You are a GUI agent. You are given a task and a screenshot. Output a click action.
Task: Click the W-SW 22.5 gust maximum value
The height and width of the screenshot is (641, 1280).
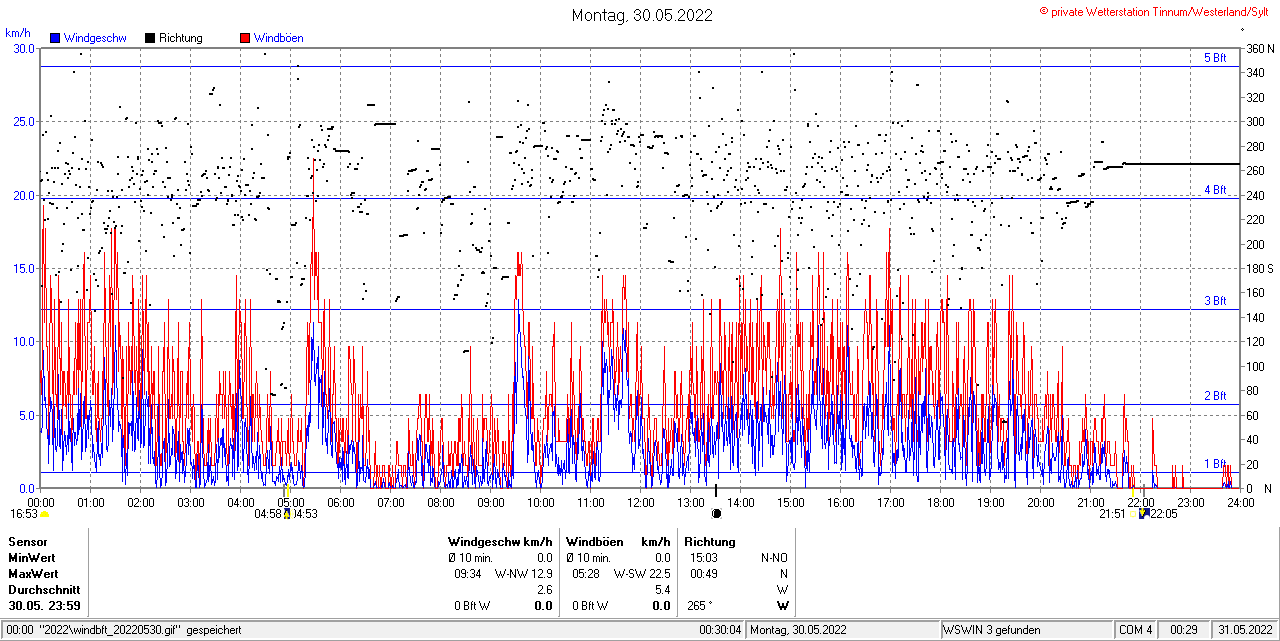[642, 574]
